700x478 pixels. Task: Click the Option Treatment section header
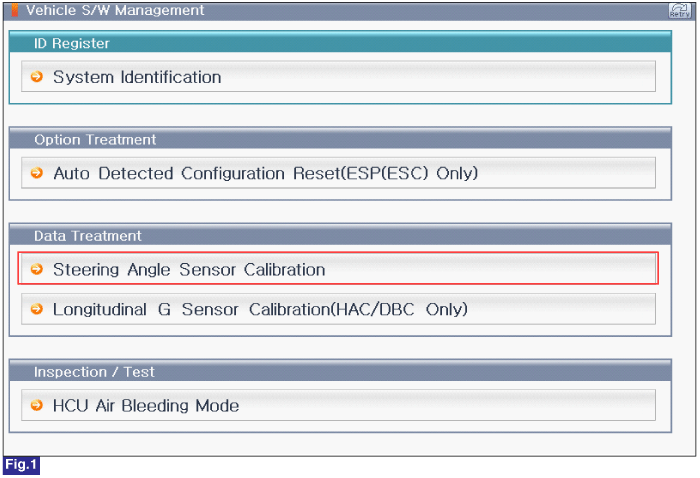click(x=340, y=139)
